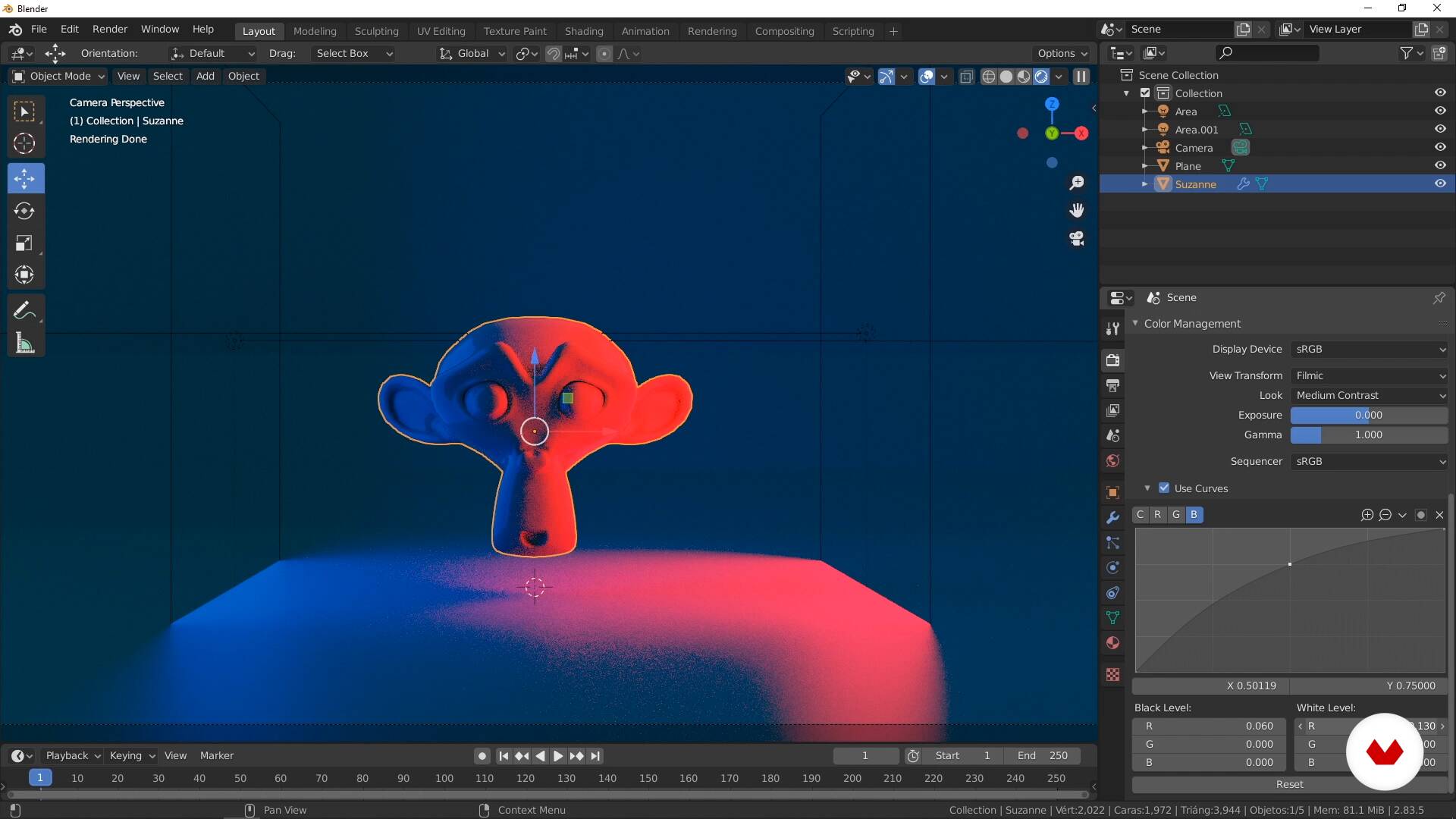Viewport: 1456px width, 819px height.
Task: Open the Display Device sRGB dropdown
Action: coord(1369,349)
